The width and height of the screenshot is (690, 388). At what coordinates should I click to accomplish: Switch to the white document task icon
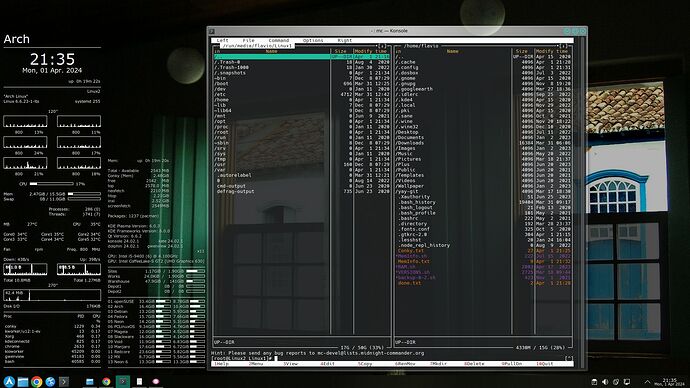click(139, 381)
